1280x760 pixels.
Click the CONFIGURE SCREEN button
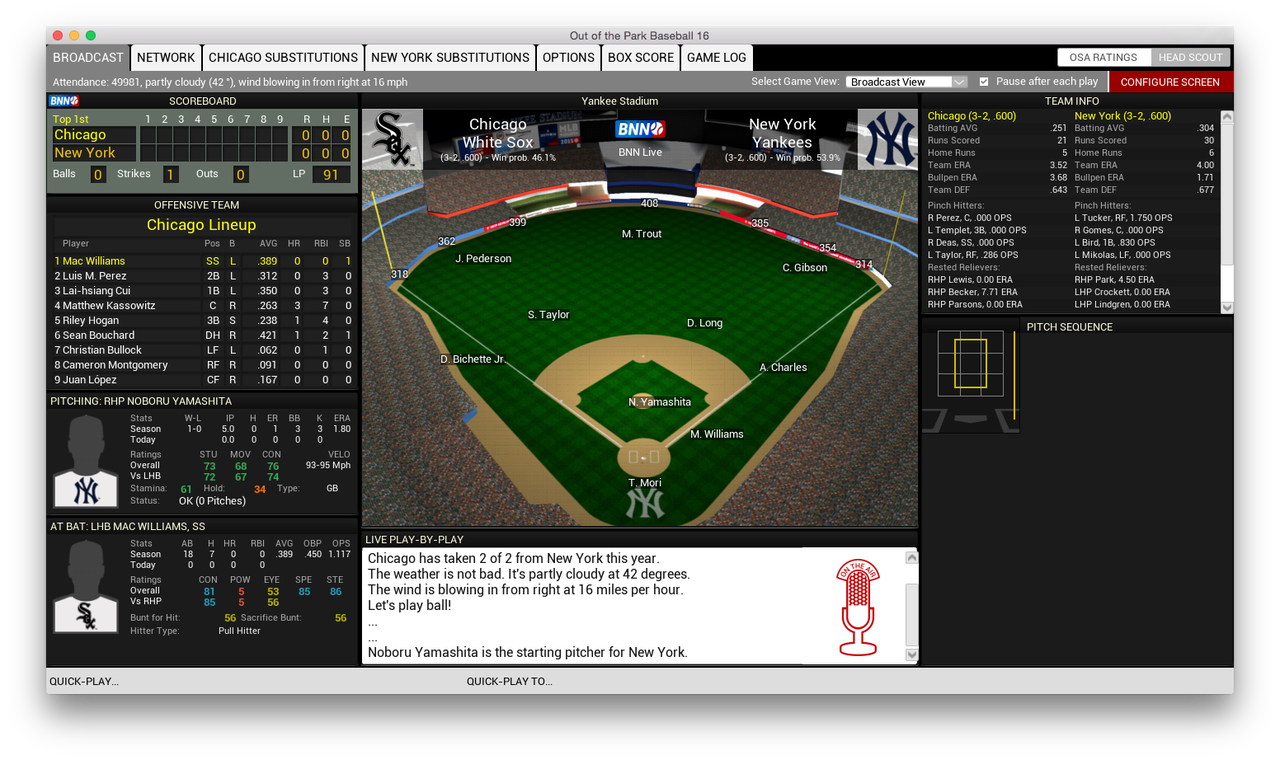coord(1170,82)
